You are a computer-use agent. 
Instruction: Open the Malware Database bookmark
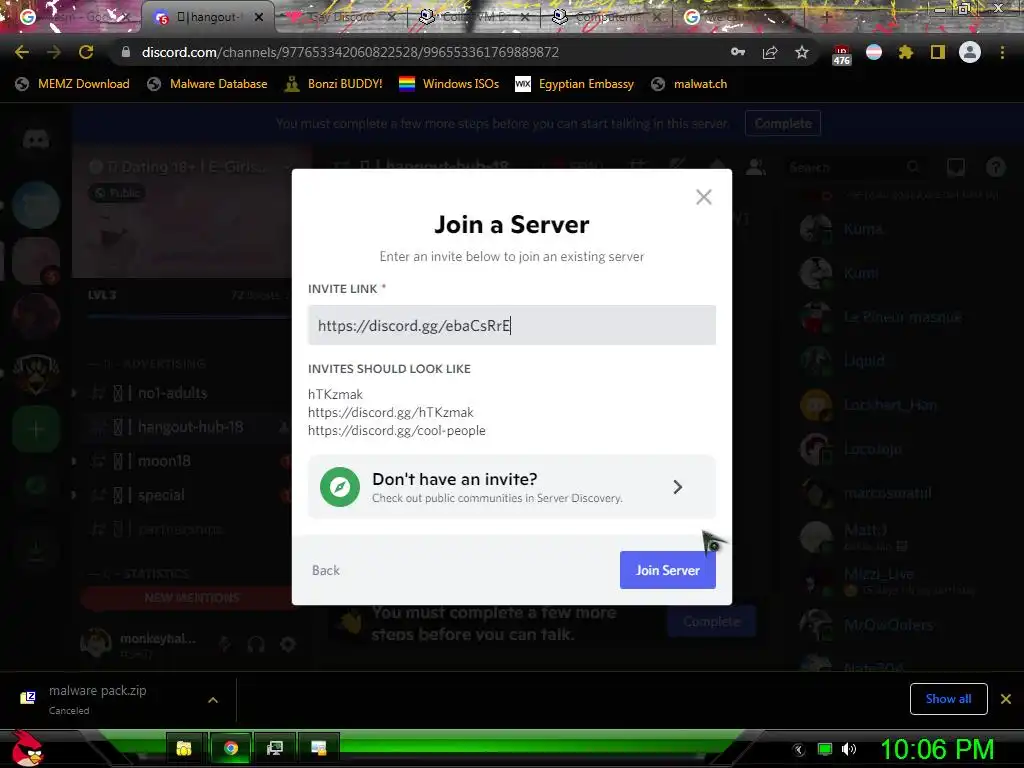point(208,84)
